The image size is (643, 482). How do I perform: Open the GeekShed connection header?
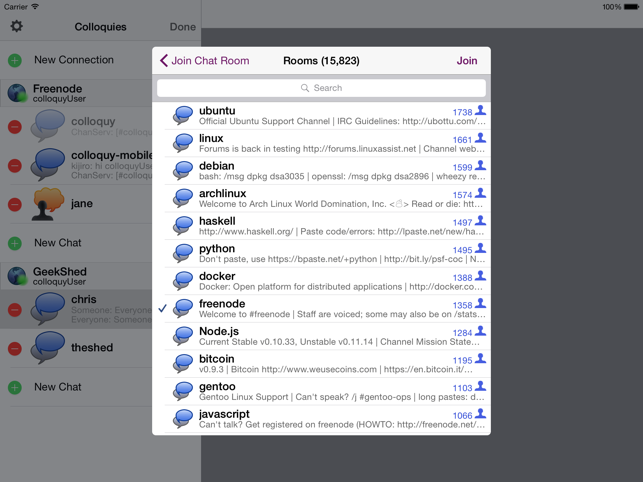[76, 276]
